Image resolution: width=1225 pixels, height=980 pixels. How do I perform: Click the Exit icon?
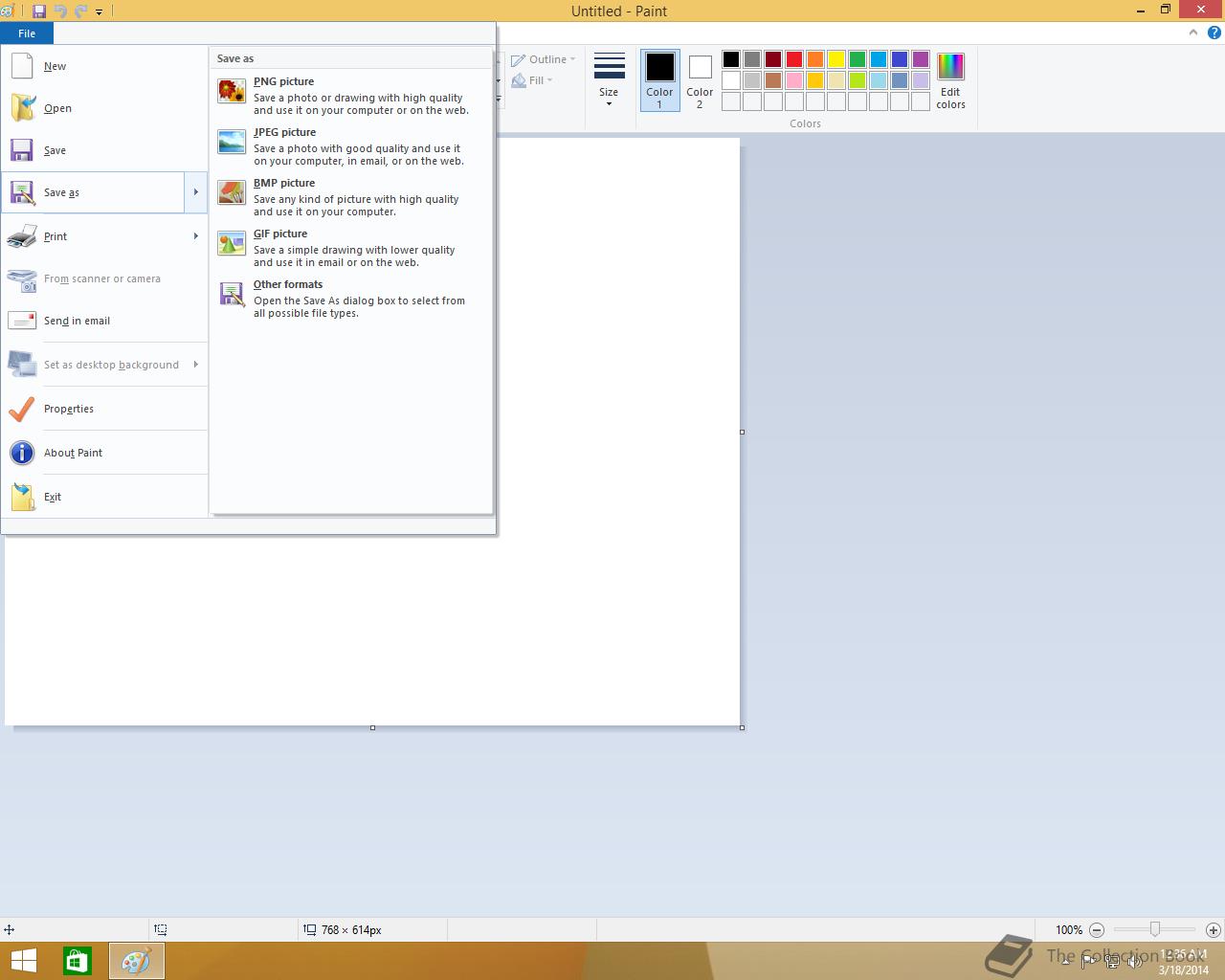point(22,497)
